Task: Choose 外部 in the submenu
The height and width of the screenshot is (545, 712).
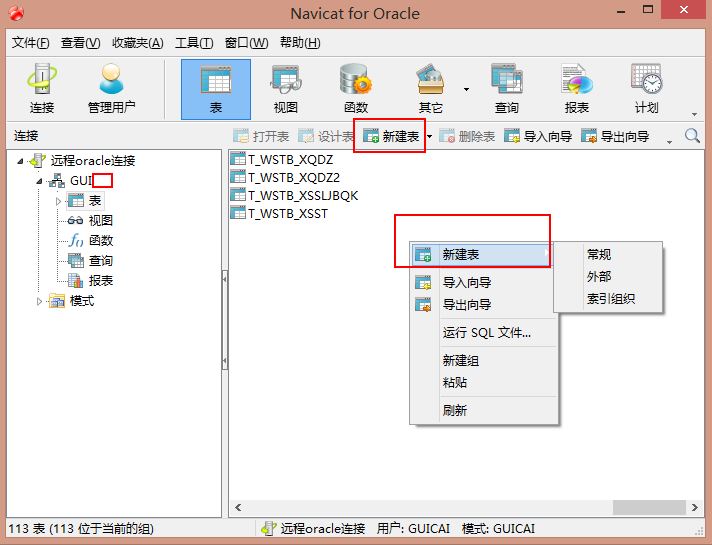Action: click(x=608, y=277)
